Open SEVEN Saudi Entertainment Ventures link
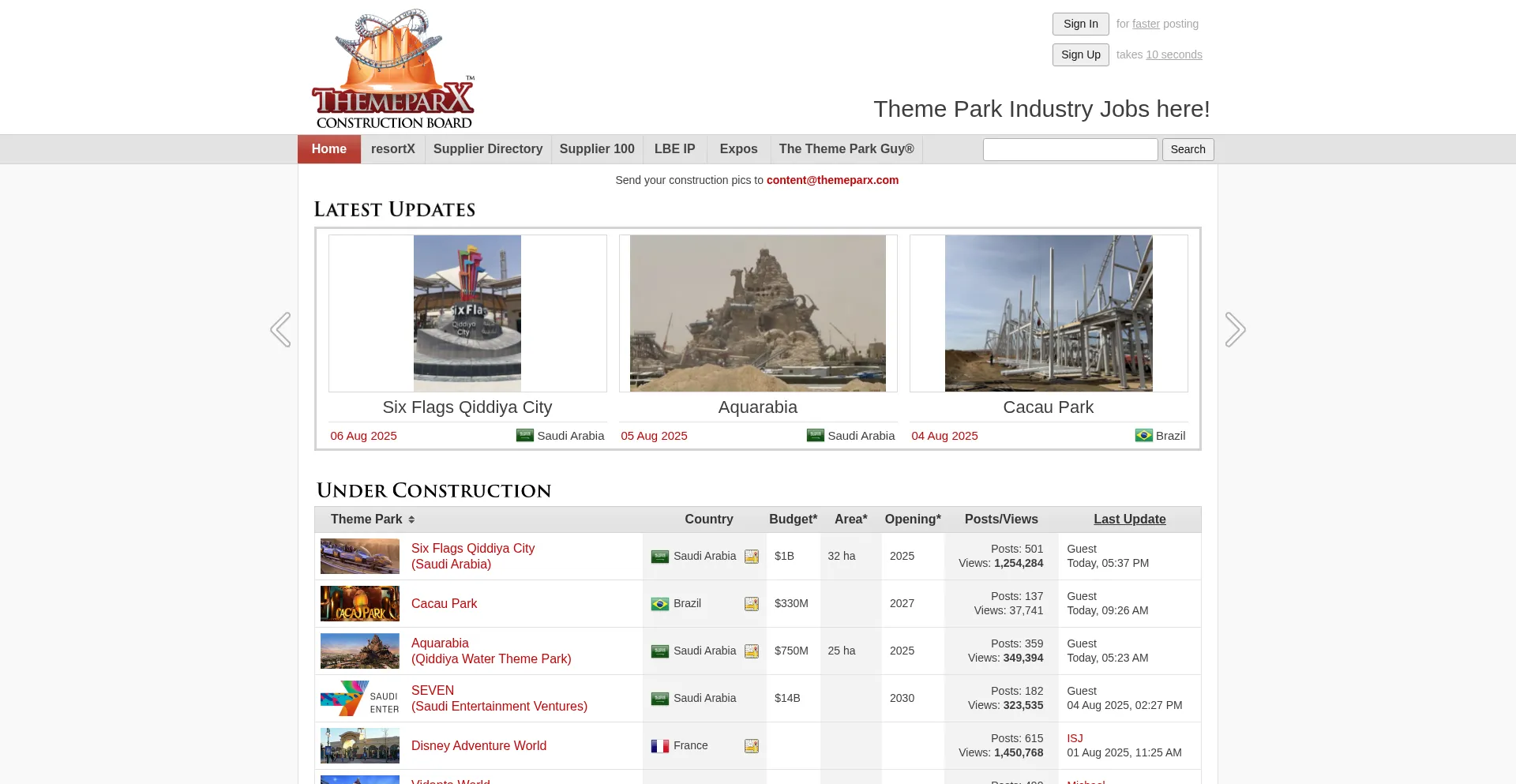1516x784 pixels. (499, 698)
